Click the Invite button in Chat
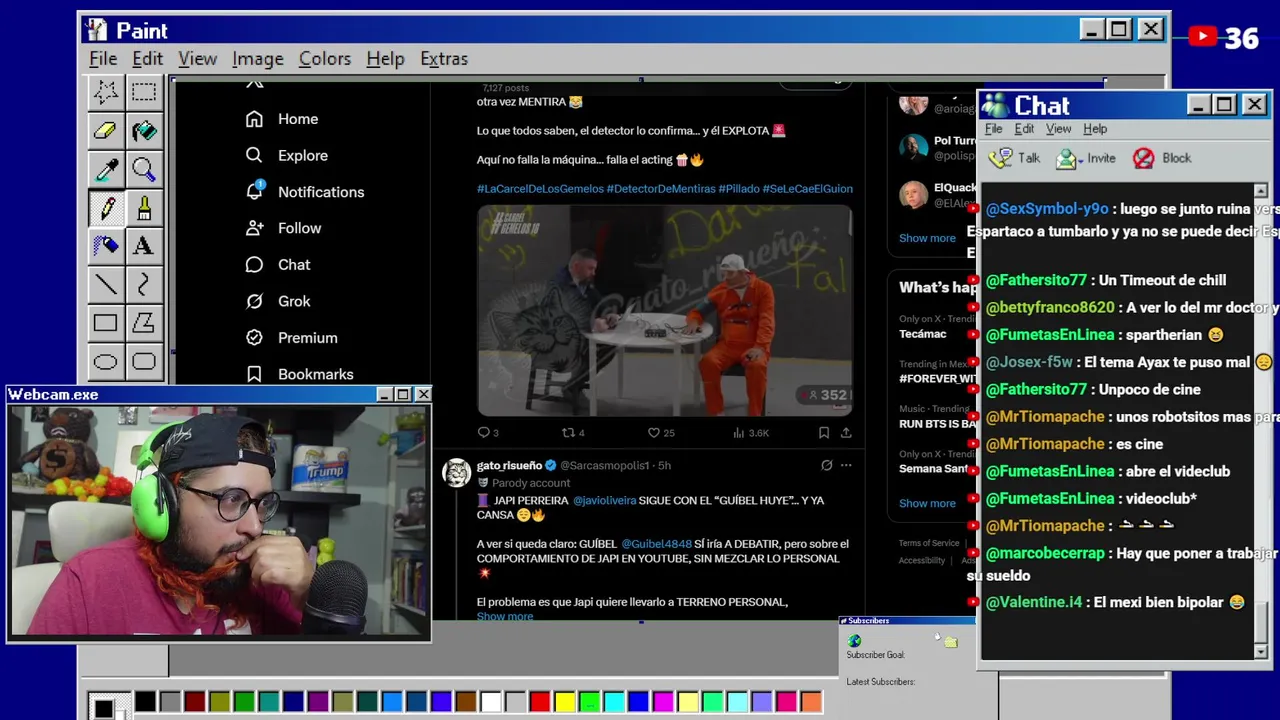 pos(1086,158)
